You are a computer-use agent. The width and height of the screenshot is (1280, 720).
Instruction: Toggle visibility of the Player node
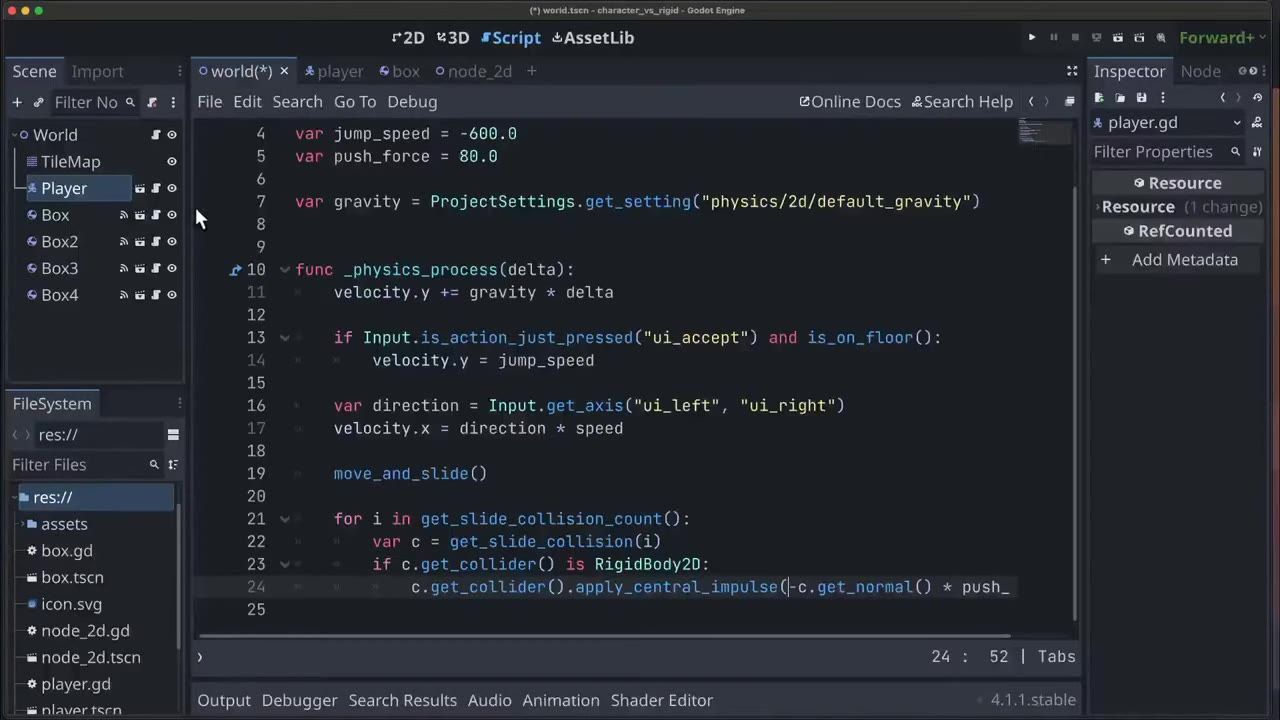click(172, 188)
